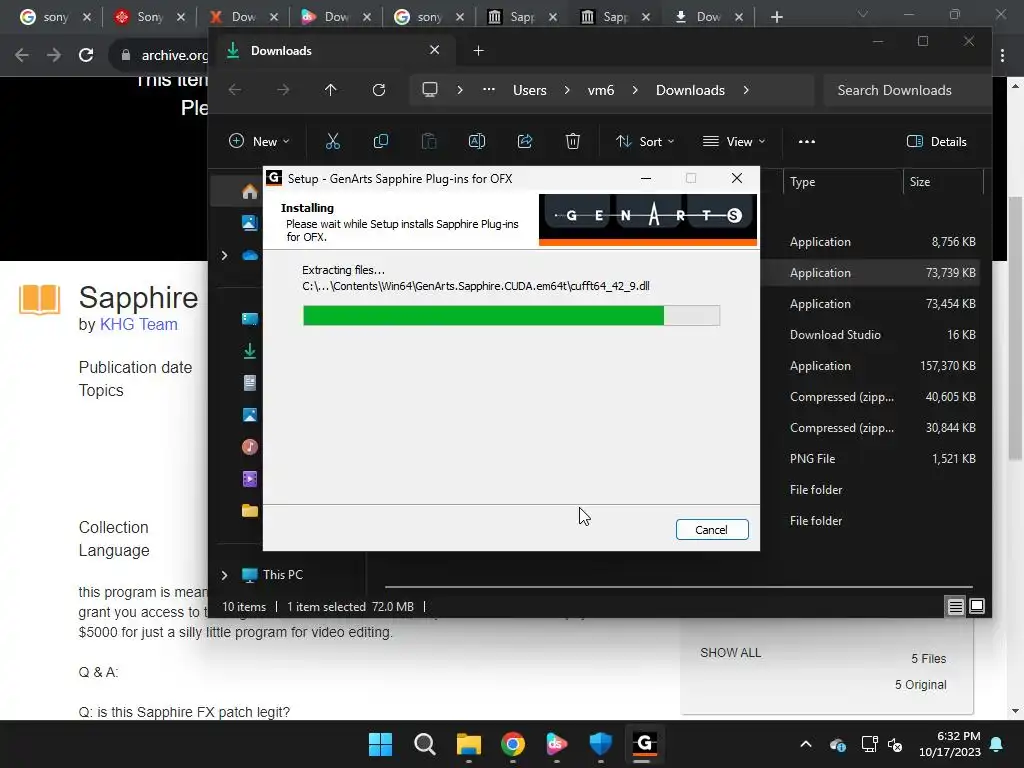Open File Explorer from the taskbar
Viewport: 1024px width, 768px height.
click(469, 744)
